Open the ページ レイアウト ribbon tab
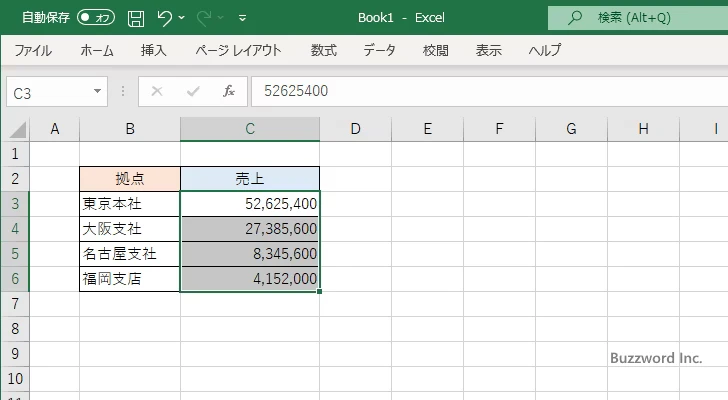Screen dimensions: 728x400 (238, 50)
